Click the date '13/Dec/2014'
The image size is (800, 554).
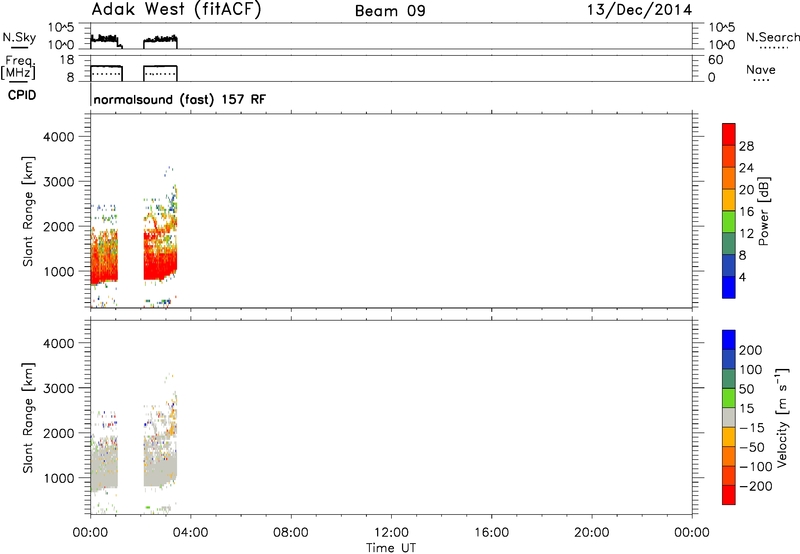pyautogui.click(x=640, y=10)
